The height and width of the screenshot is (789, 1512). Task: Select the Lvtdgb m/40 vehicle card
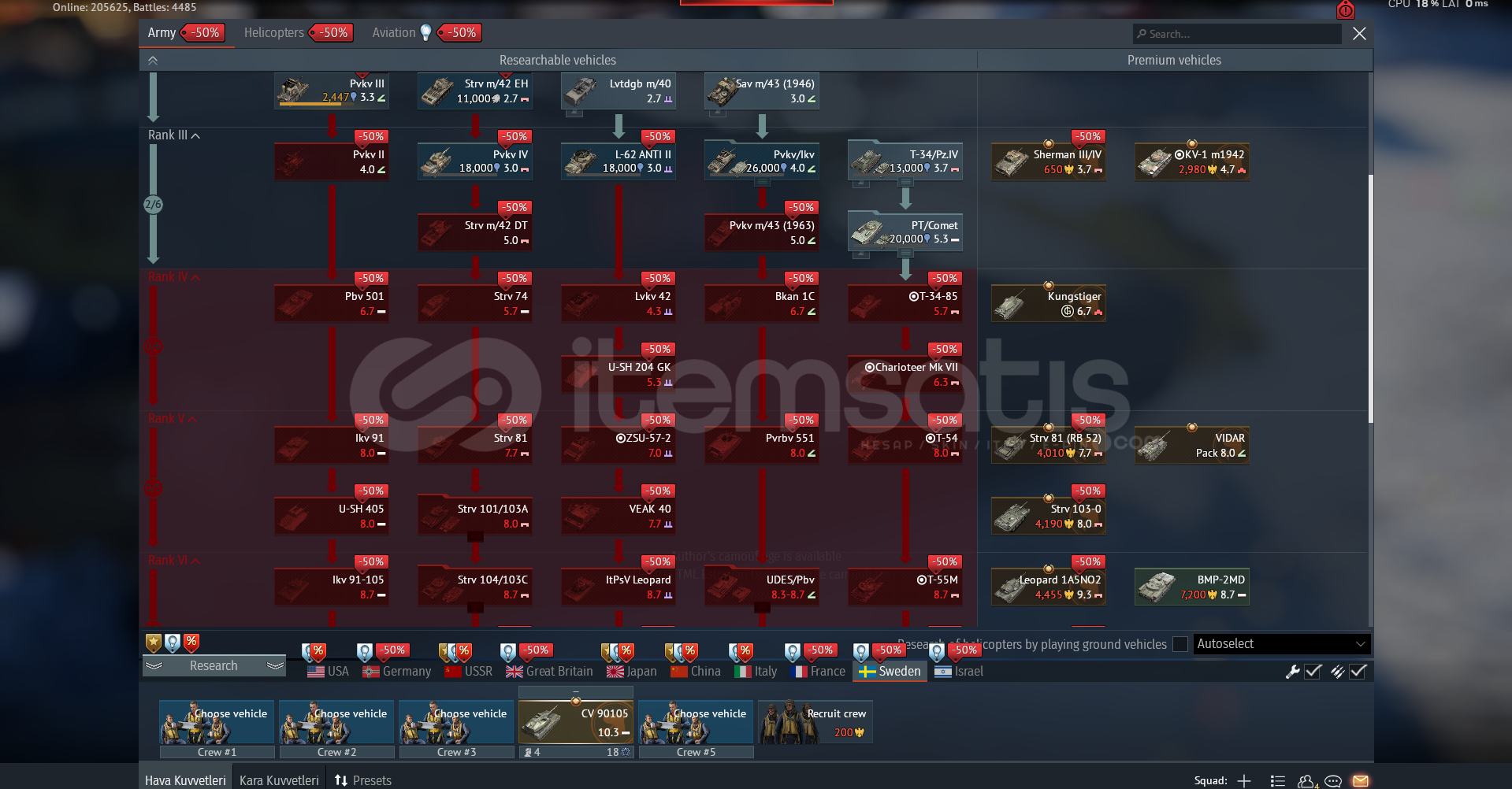point(619,91)
